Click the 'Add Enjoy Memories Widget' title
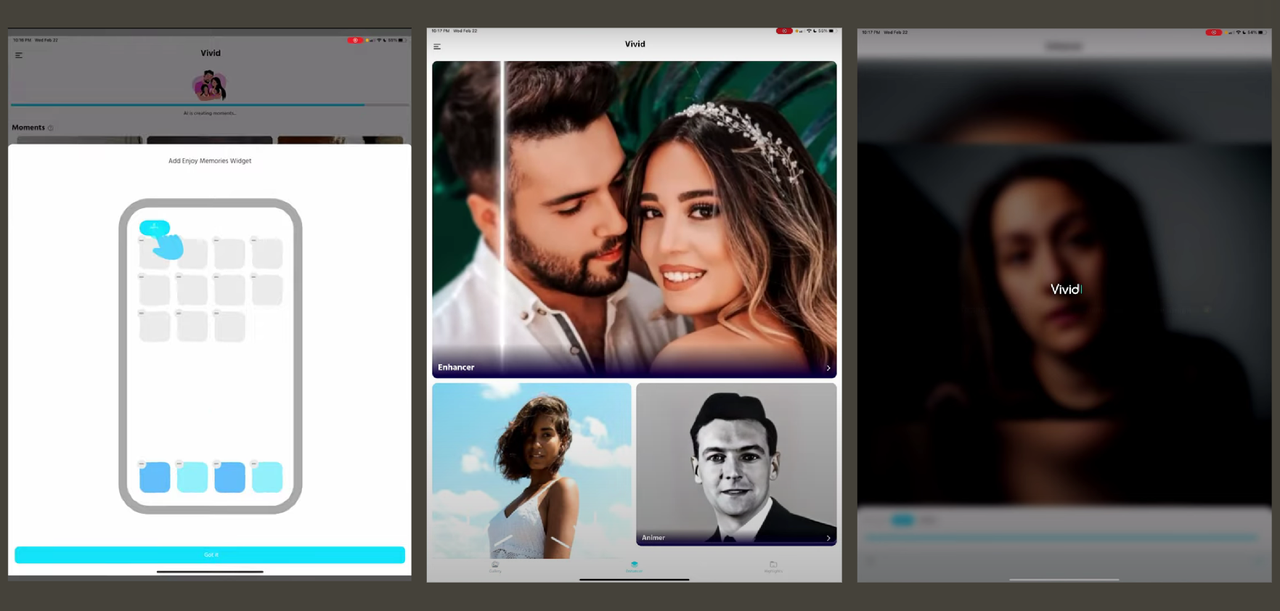The image size is (1280, 611). (x=210, y=160)
